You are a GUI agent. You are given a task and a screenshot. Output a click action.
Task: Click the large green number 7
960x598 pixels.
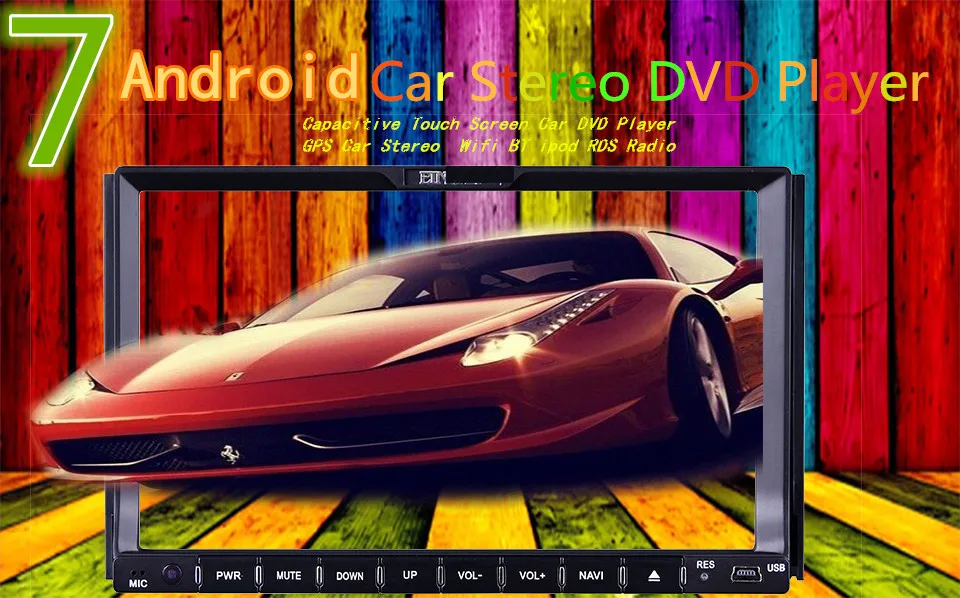61,91
